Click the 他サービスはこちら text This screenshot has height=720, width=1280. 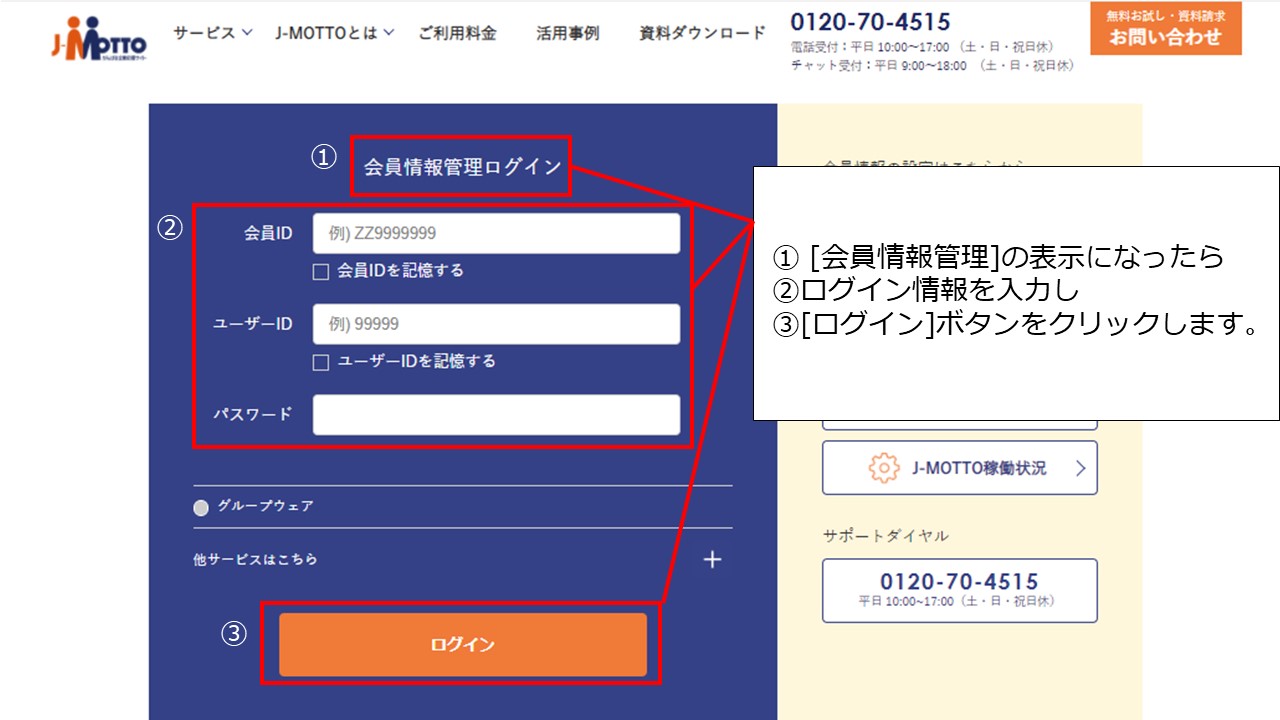pos(255,559)
